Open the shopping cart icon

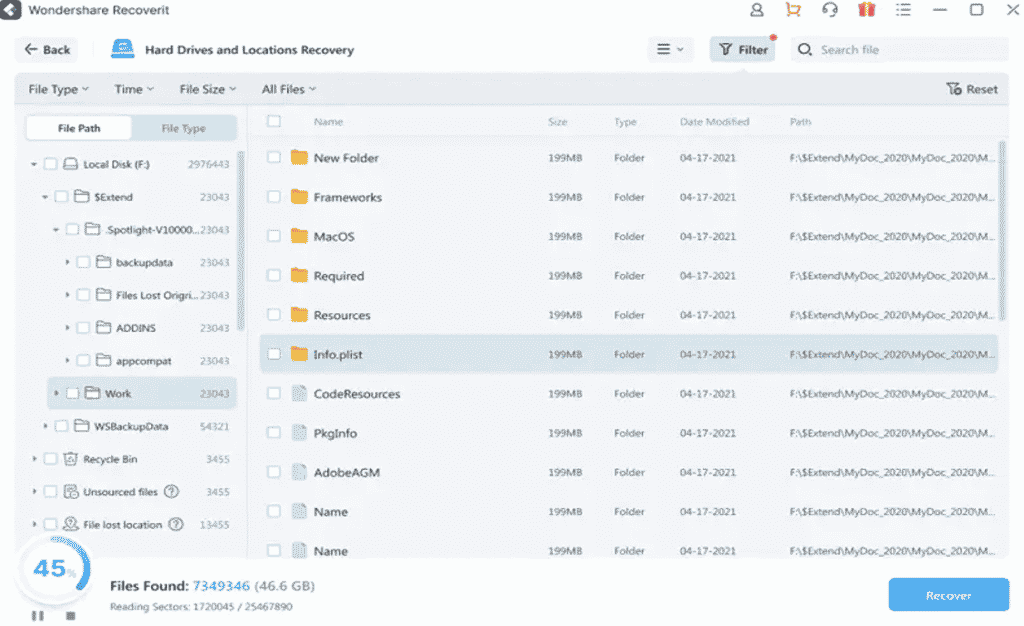pos(793,10)
